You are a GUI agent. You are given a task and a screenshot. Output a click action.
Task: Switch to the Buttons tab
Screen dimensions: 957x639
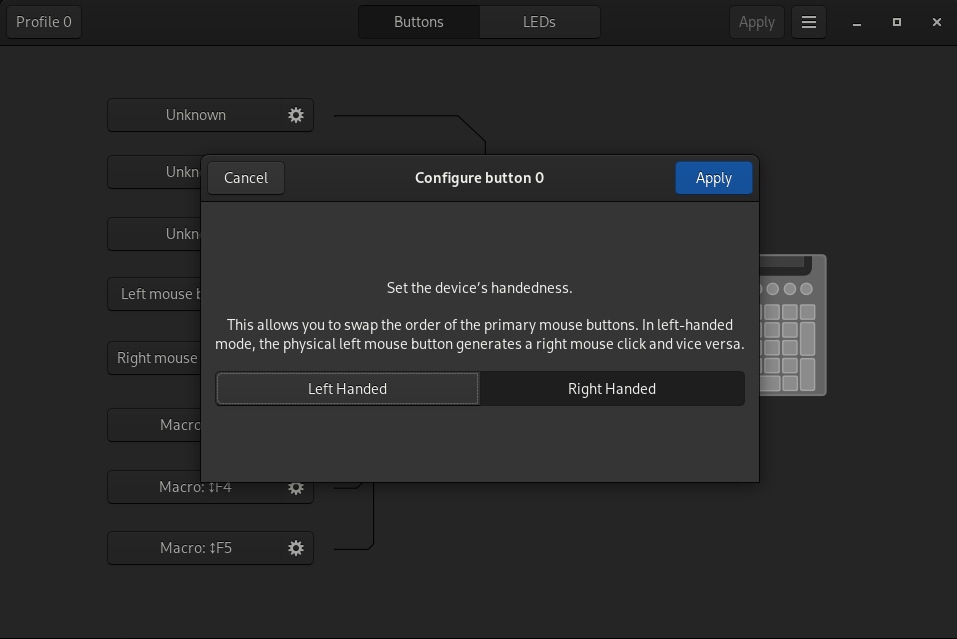(418, 21)
